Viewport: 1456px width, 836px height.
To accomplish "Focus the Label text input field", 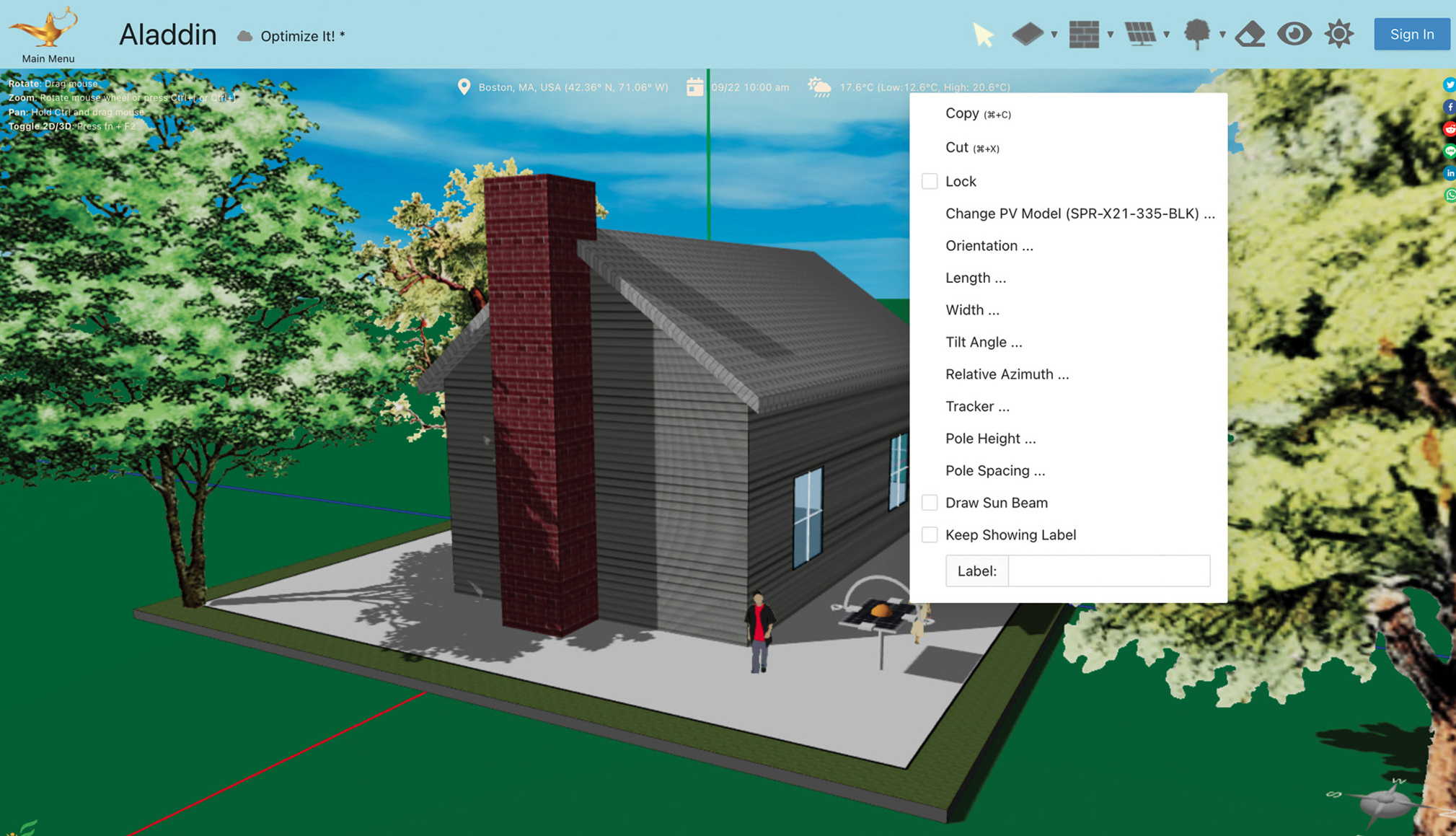I will click(1108, 571).
